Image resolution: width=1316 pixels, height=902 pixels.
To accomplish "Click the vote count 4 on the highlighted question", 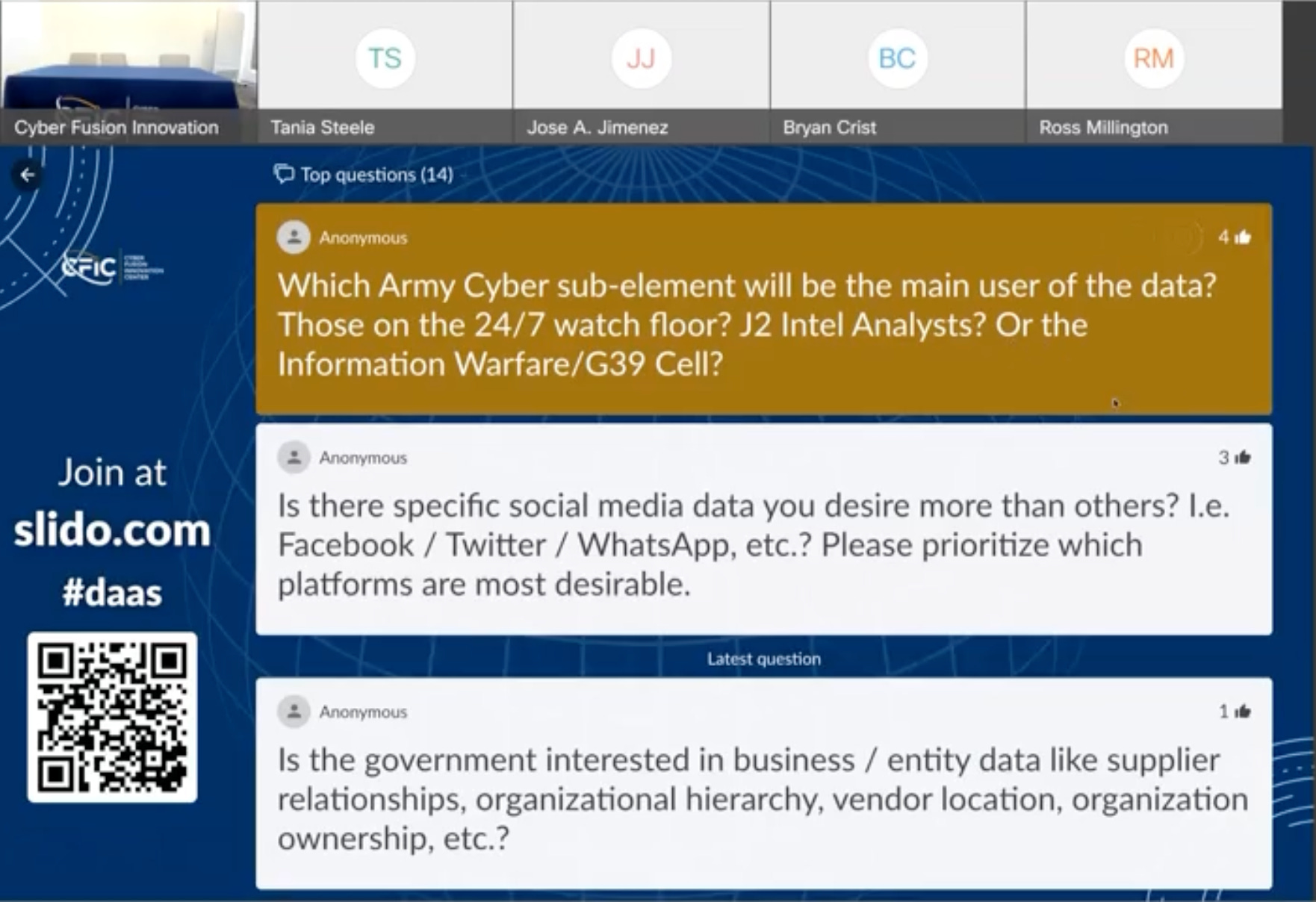I will [x=1223, y=237].
